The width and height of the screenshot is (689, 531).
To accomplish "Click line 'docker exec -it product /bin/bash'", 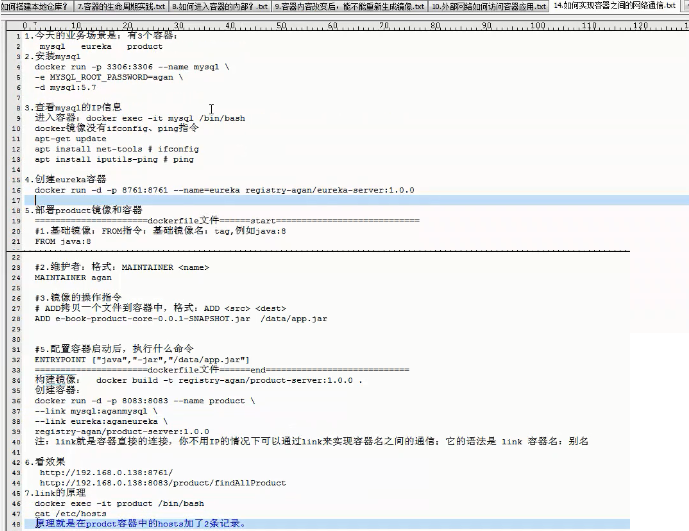I will [119, 504].
